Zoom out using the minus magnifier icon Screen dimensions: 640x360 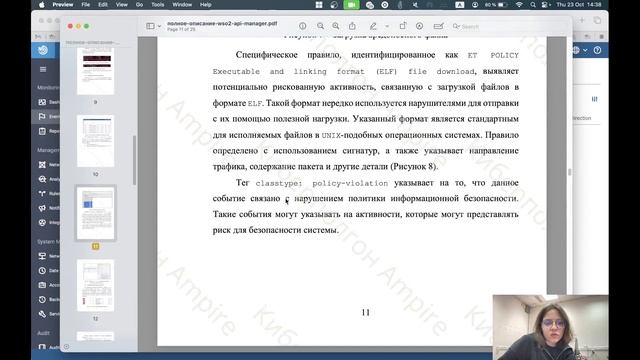320,26
